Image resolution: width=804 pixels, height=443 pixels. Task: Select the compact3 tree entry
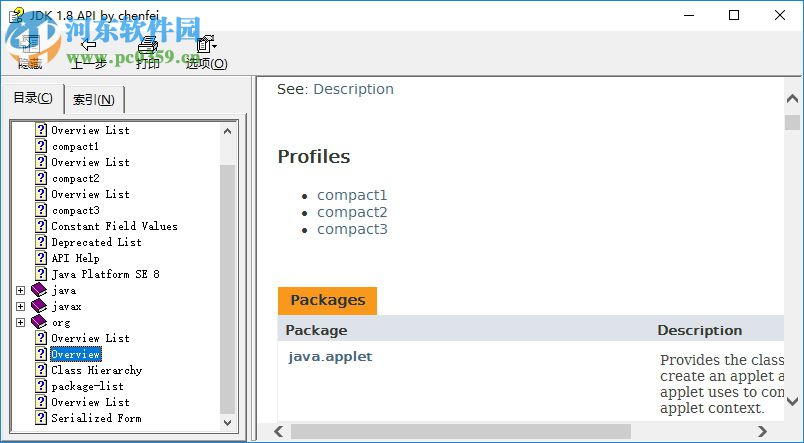click(76, 210)
